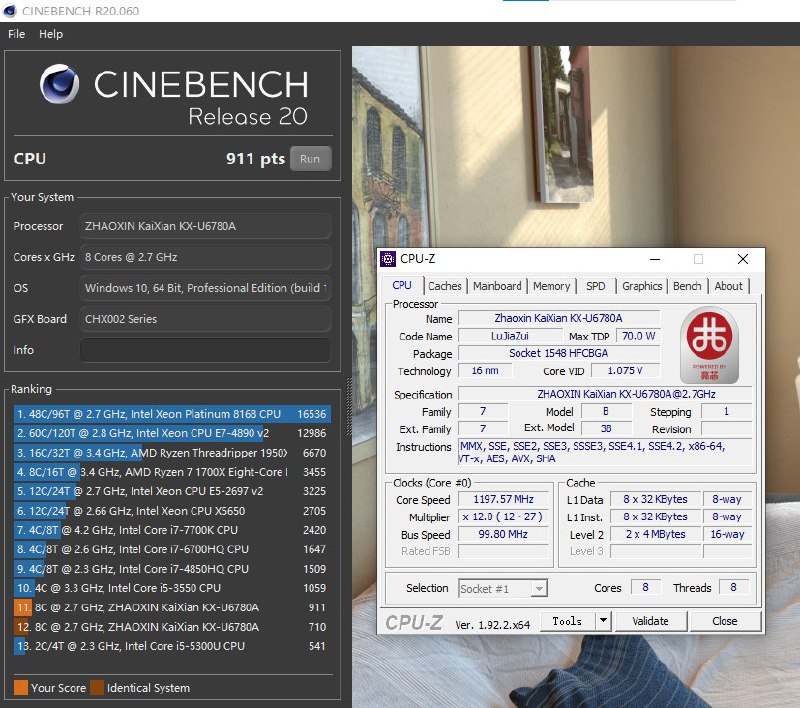Select ranking entry Intel Core i5-5300U CPU
Screen dimensions: 800x708
click(172, 646)
